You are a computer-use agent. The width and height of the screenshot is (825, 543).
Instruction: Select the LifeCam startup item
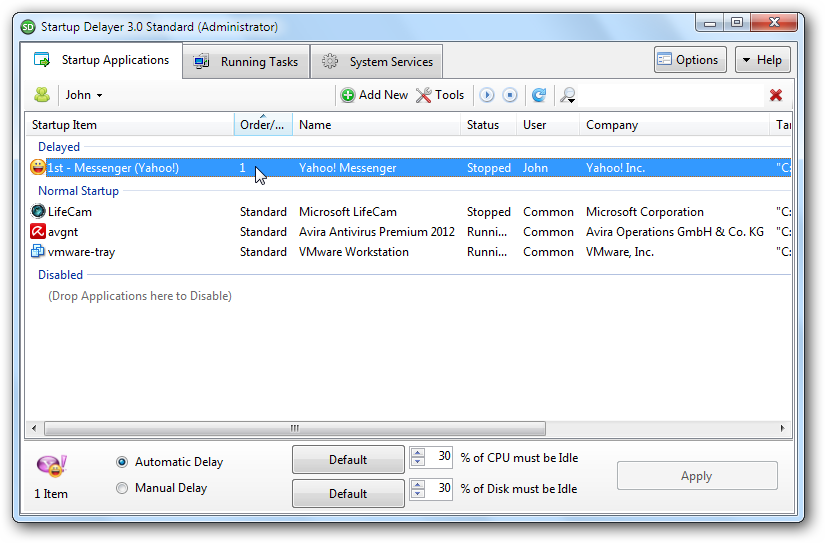69,212
